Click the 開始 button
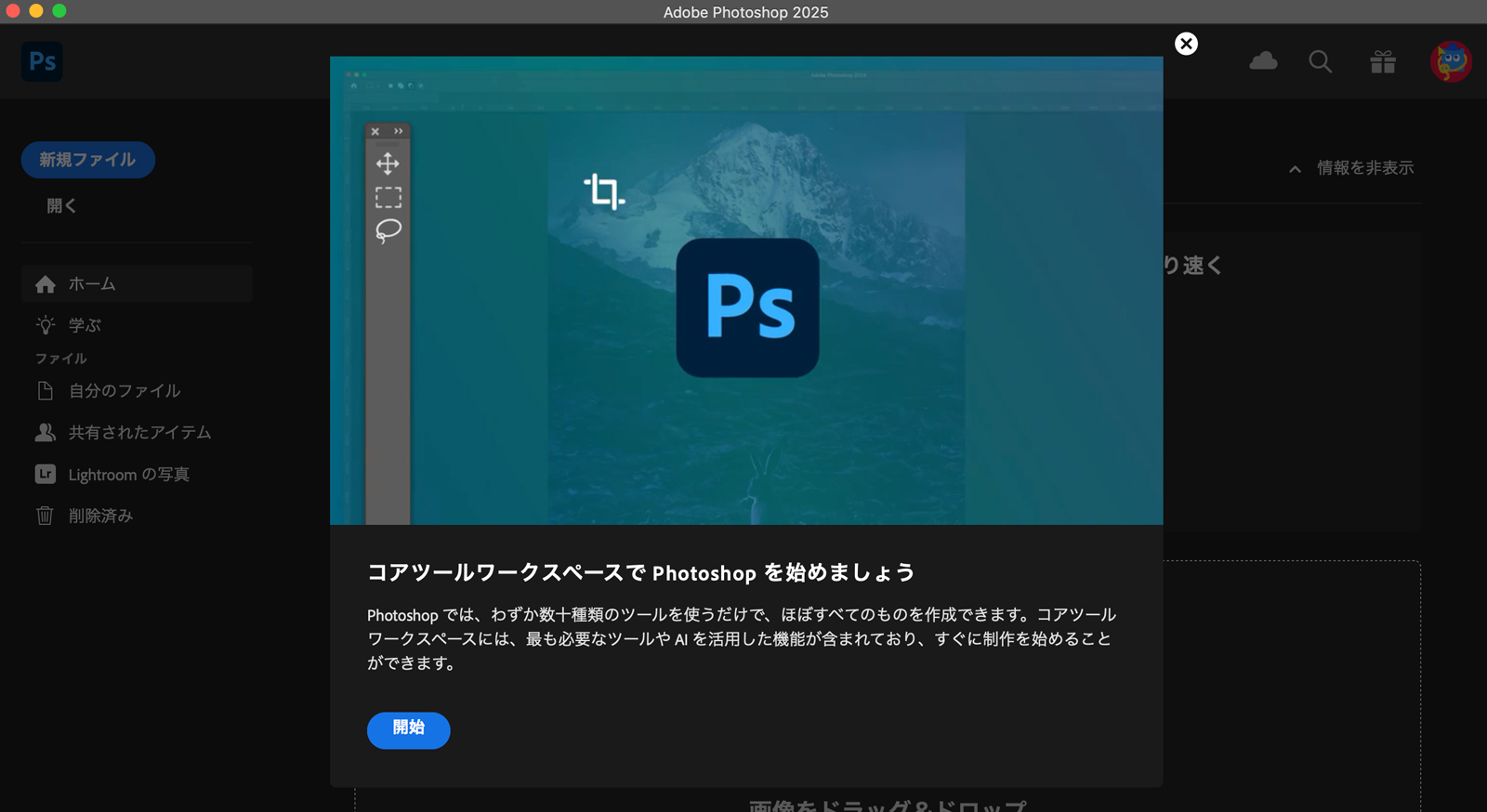This screenshot has height=812, width=1487. point(408,729)
